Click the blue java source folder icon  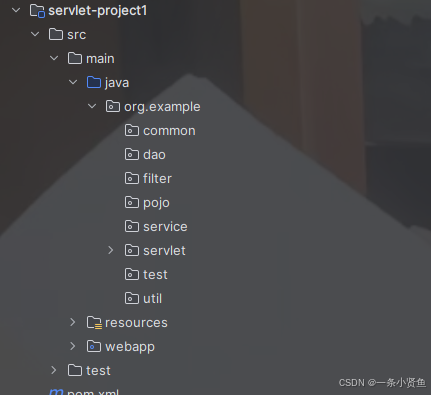[x=94, y=82]
